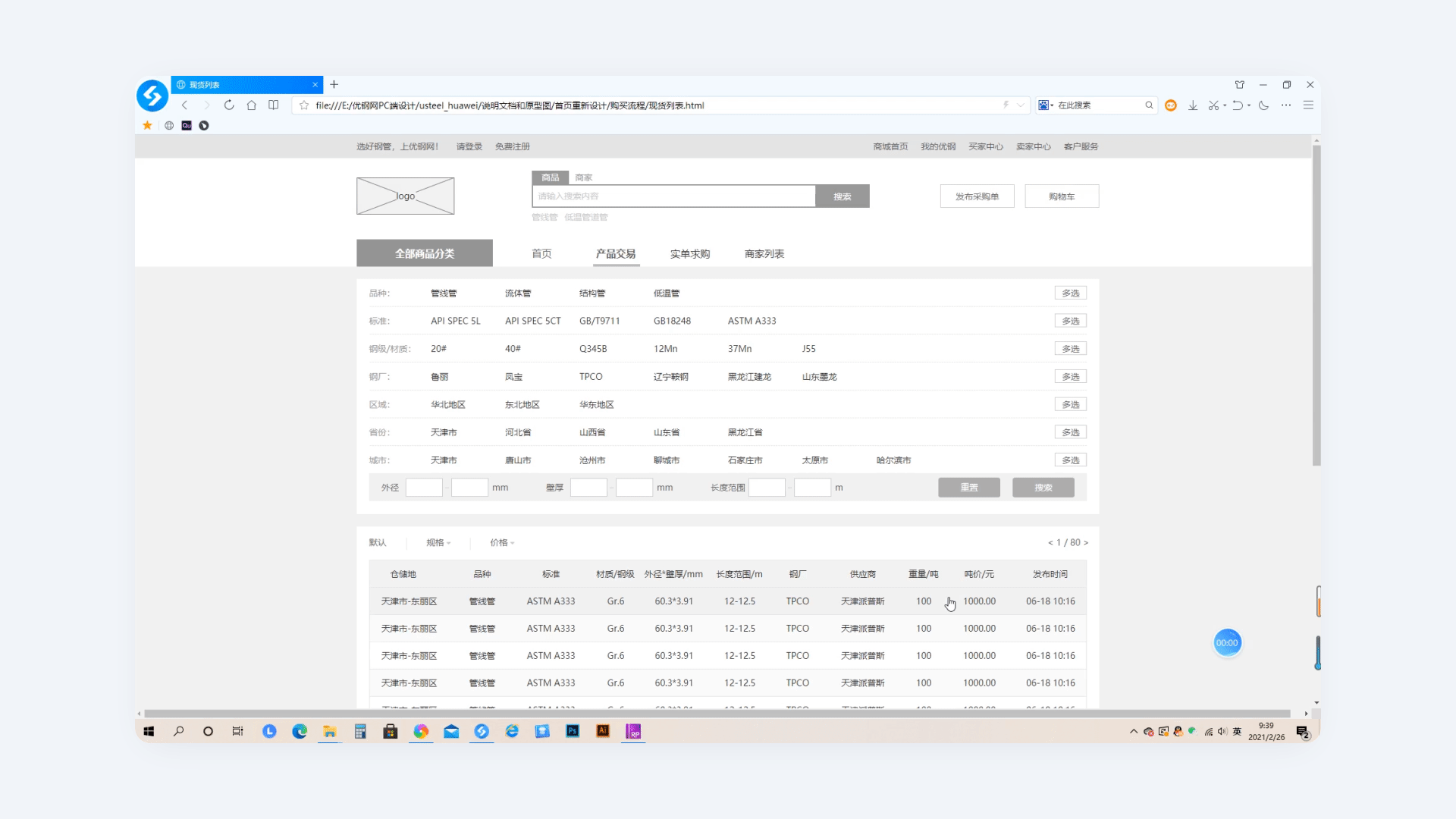
Task: Open File Explorer from the taskbar
Action: coord(329,732)
